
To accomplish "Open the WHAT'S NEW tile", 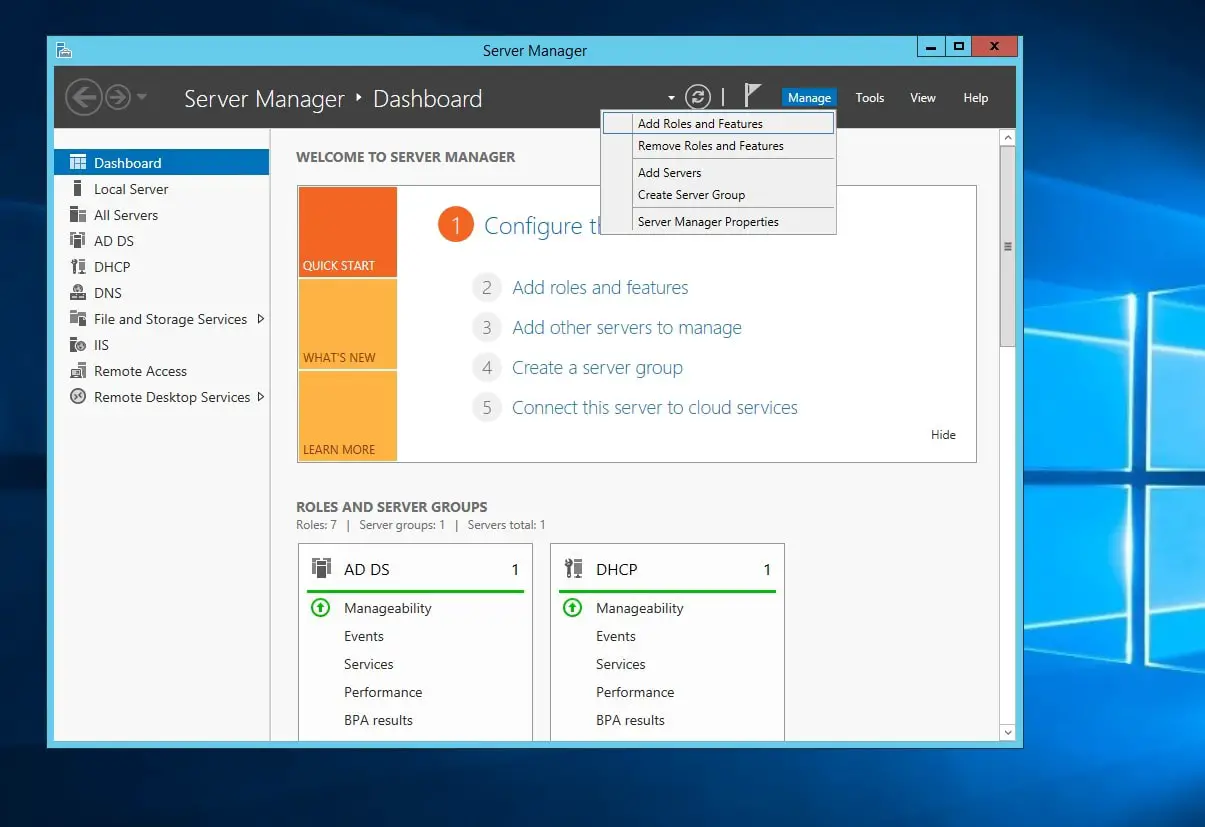I will coord(348,324).
